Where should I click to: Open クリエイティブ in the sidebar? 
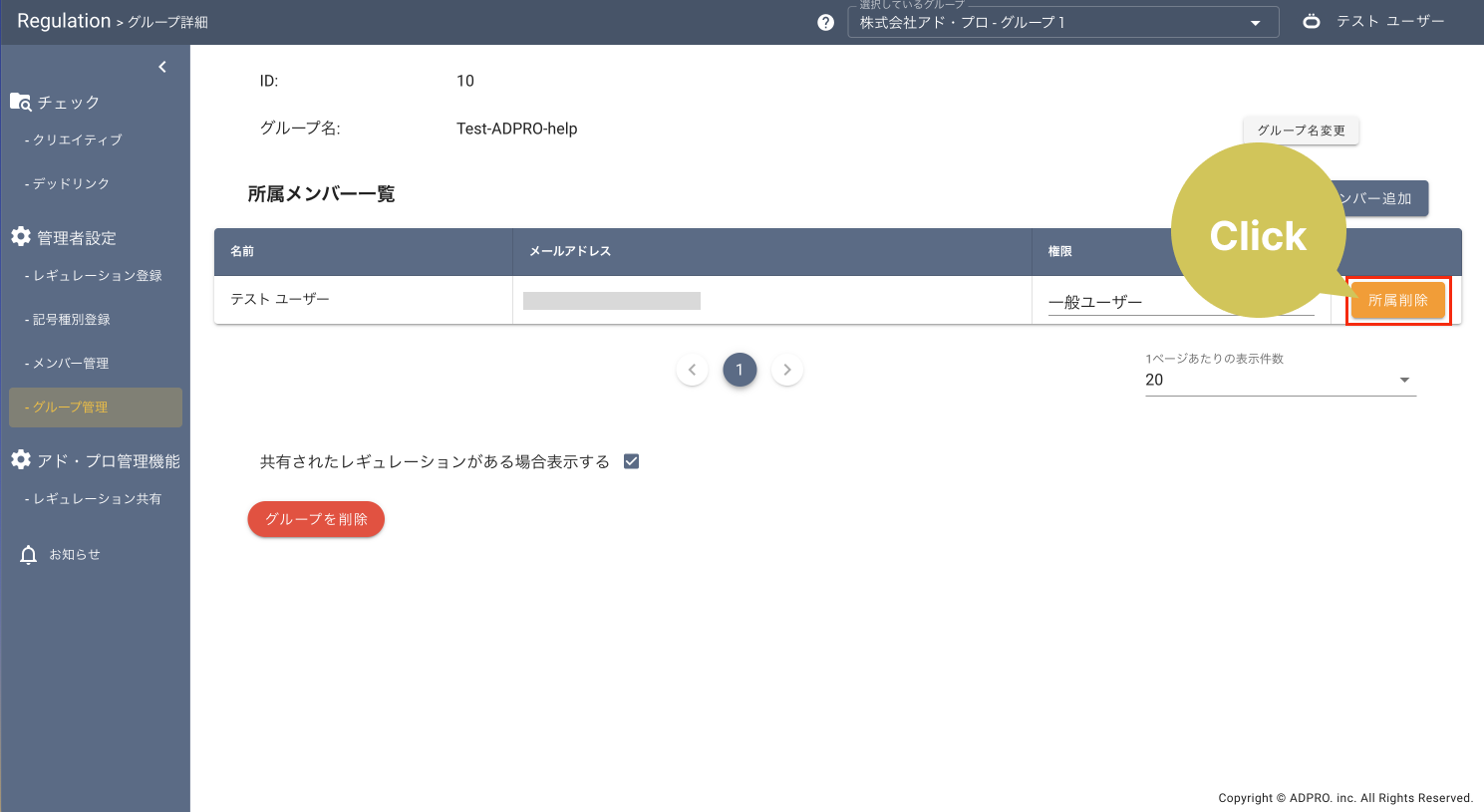[78, 140]
